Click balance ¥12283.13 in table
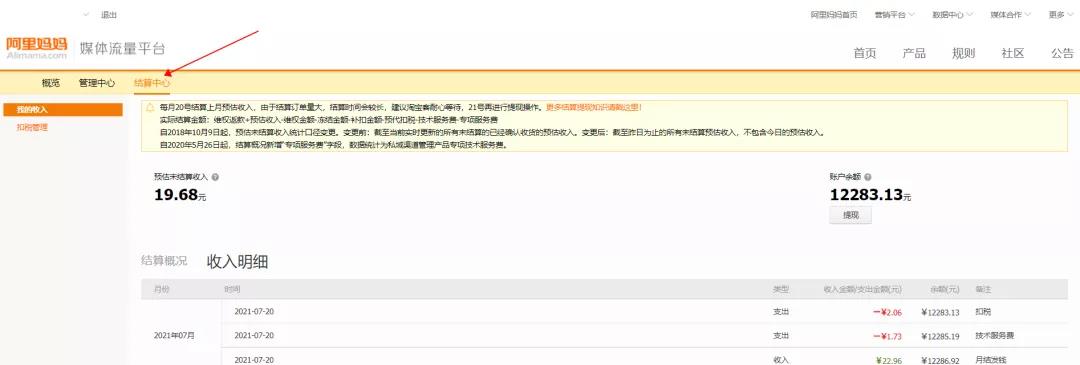Screen dimensions: 1080x365 pos(939,312)
